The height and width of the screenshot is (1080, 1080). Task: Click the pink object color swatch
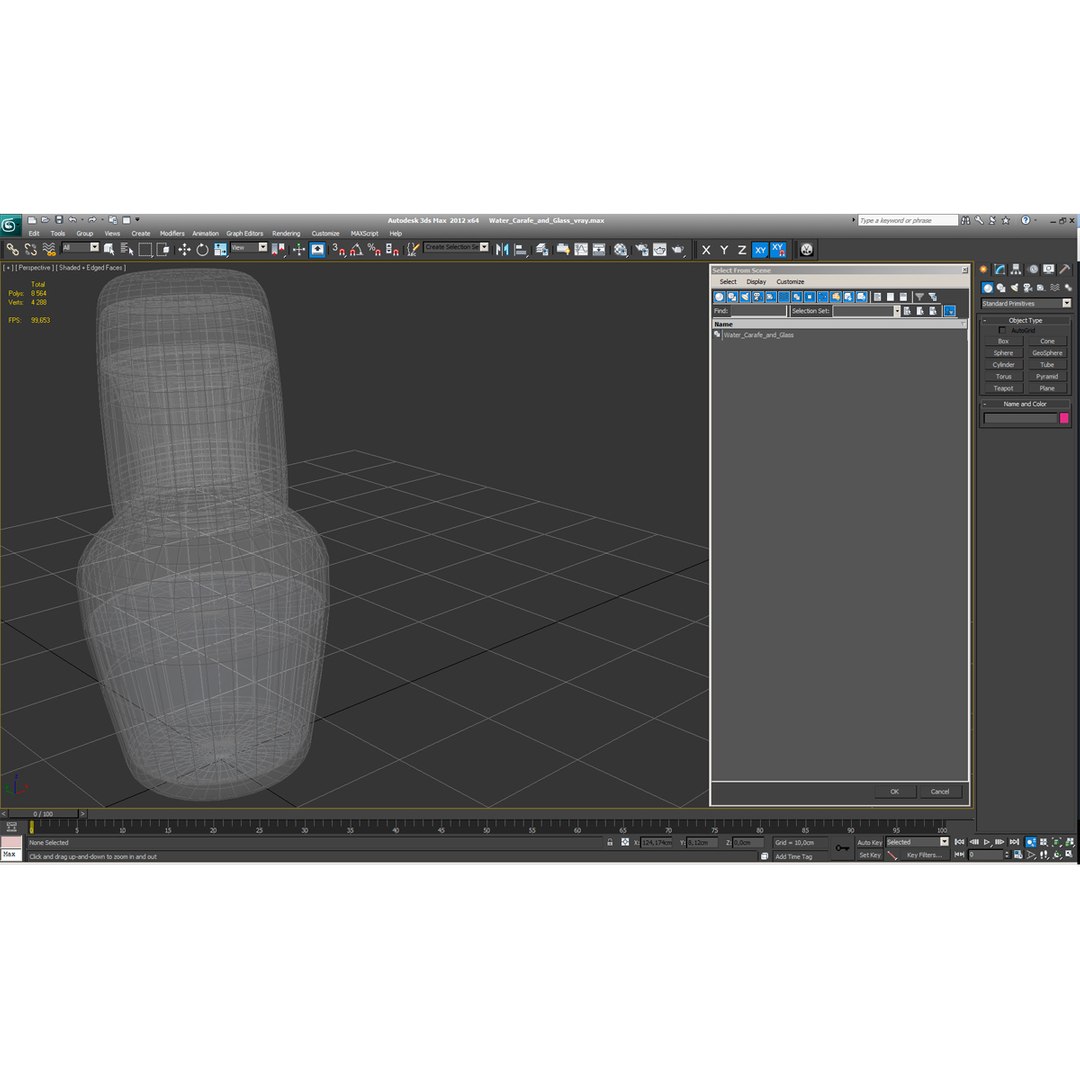coord(1064,418)
